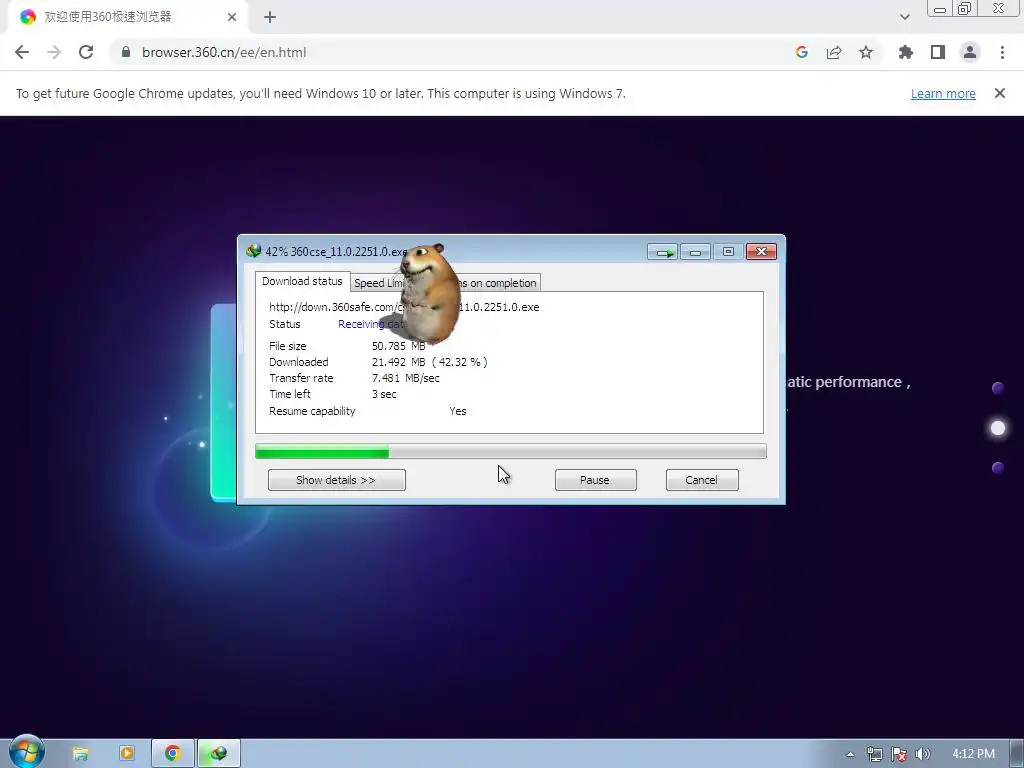The image size is (1024, 768).
Task: Select the middle white page navigation dot
Action: (x=998, y=428)
